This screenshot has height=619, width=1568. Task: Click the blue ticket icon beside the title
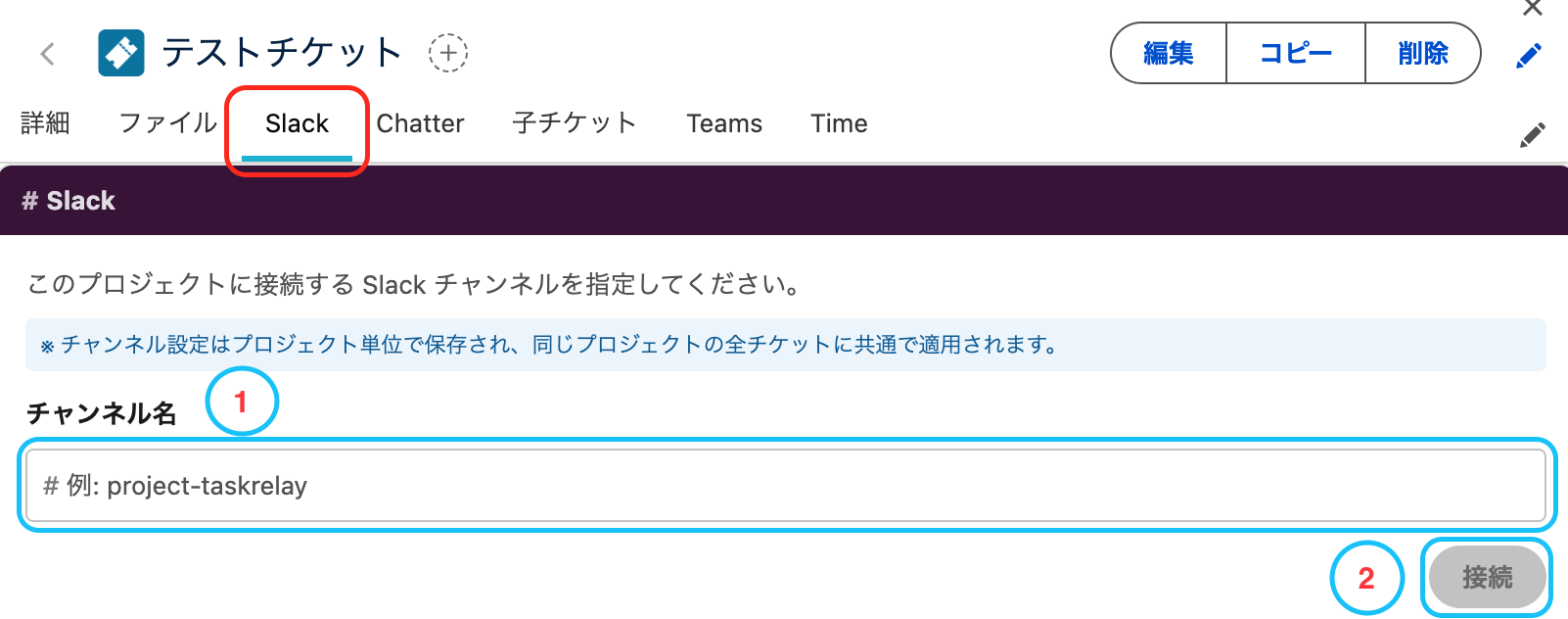tap(121, 53)
